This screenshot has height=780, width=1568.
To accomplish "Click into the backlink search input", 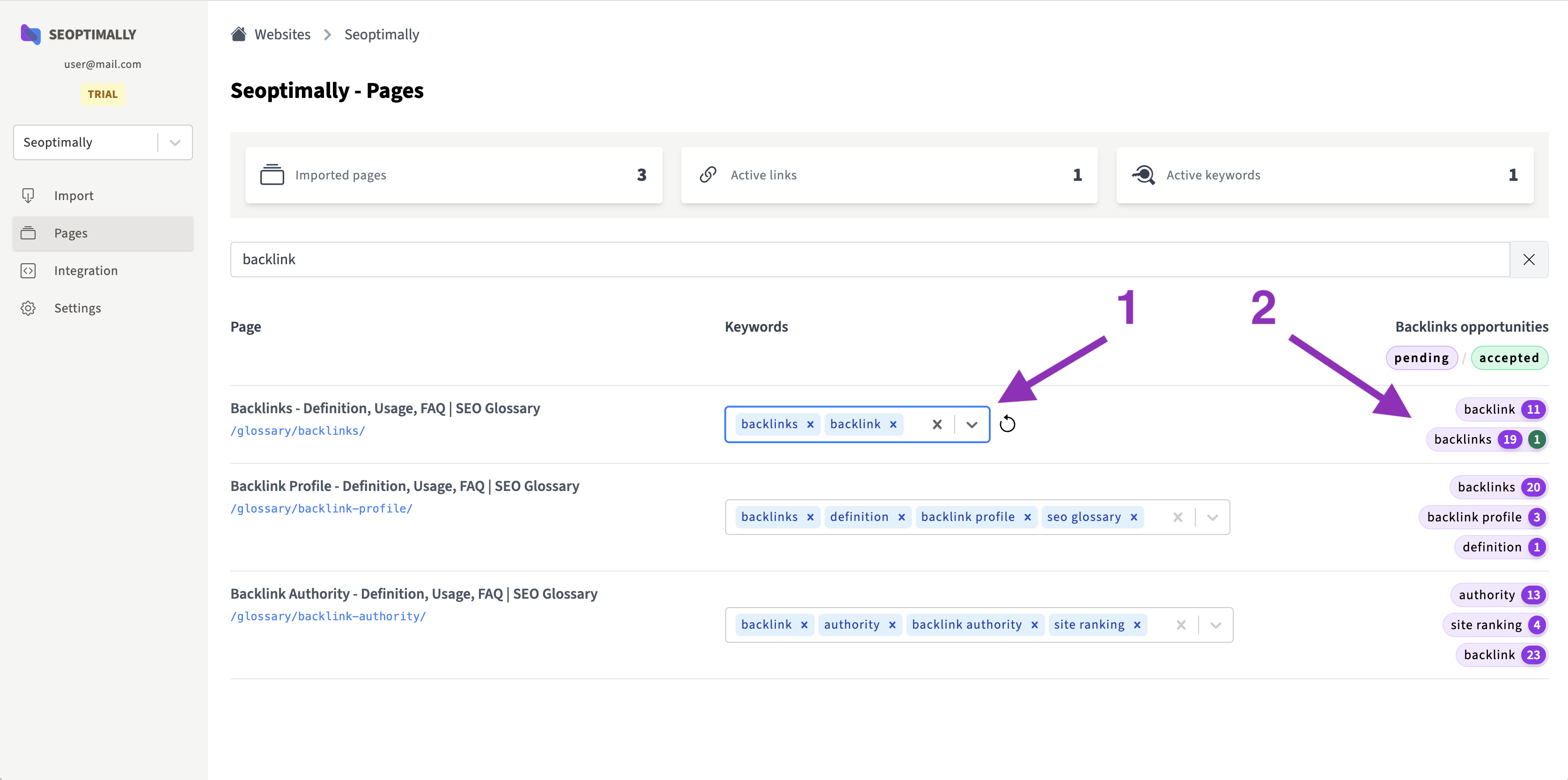I will (870, 260).
